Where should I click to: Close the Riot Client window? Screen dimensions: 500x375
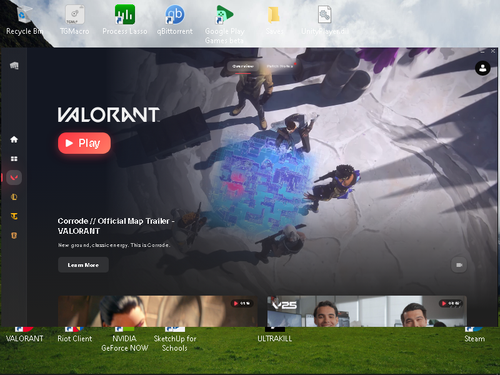pyautogui.click(x=493, y=51)
